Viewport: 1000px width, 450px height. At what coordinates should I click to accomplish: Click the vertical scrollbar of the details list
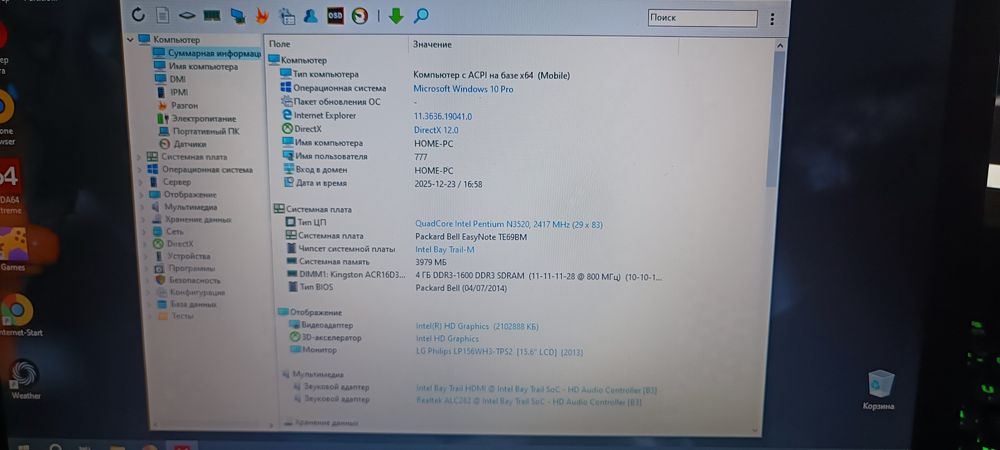tap(774, 118)
